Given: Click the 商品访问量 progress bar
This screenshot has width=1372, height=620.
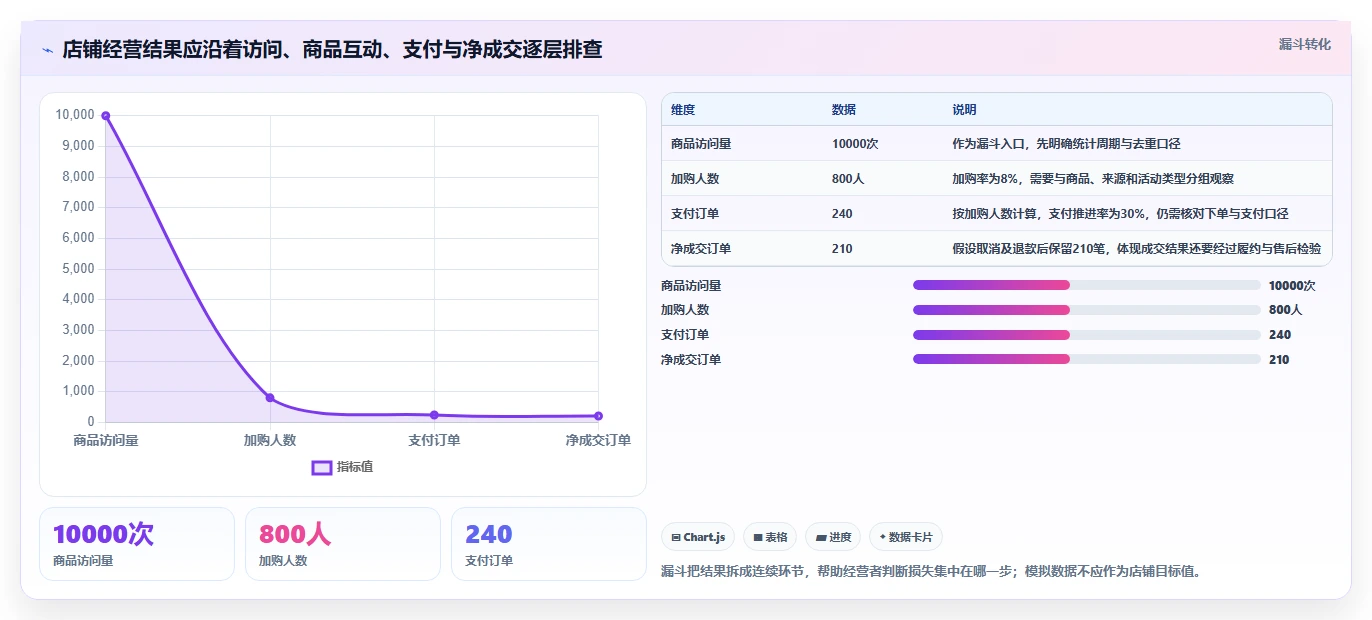Looking at the screenshot, I should (x=1087, y=285).
